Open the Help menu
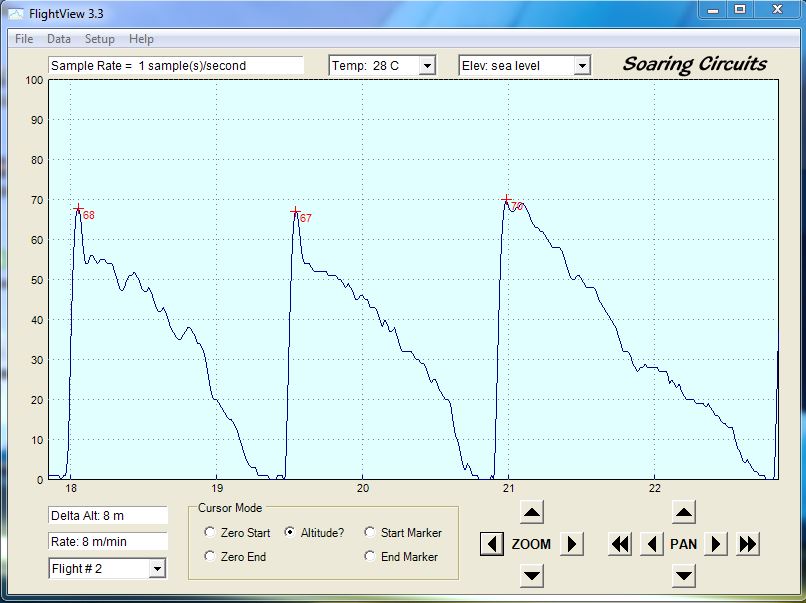Viewport: 806px width, 603px height. (x=141, y=39)
